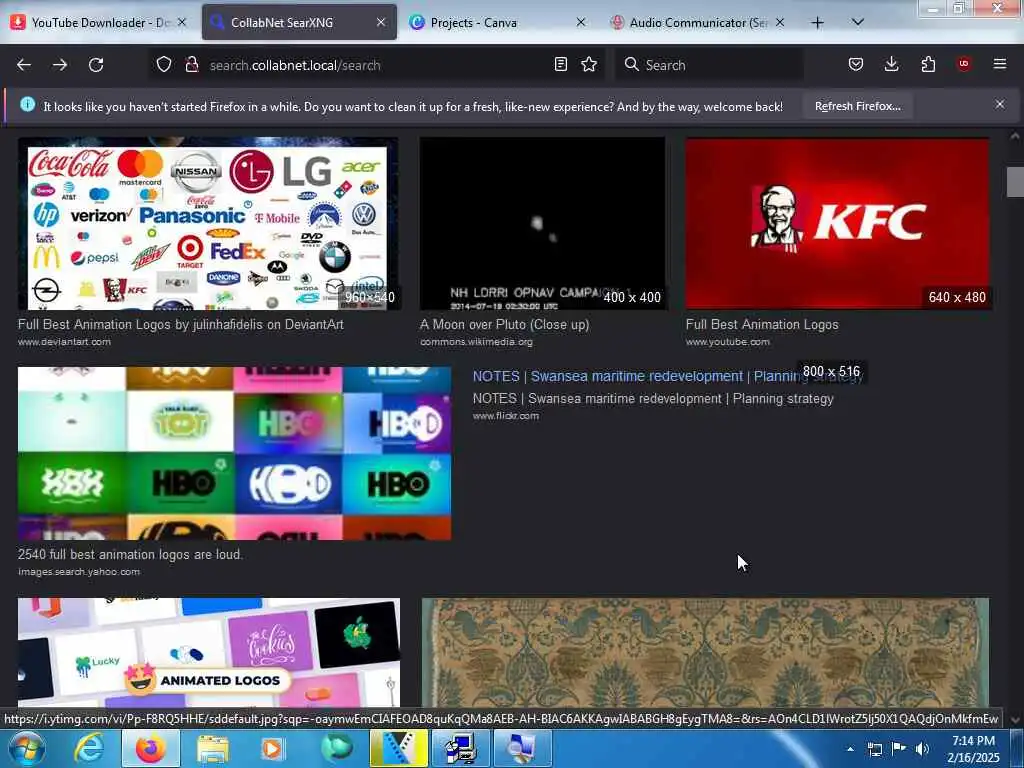Open the Action Center flag icon
Image resolution: width=1024 pixels, height=768 pixels.
(x=899, y=749)
